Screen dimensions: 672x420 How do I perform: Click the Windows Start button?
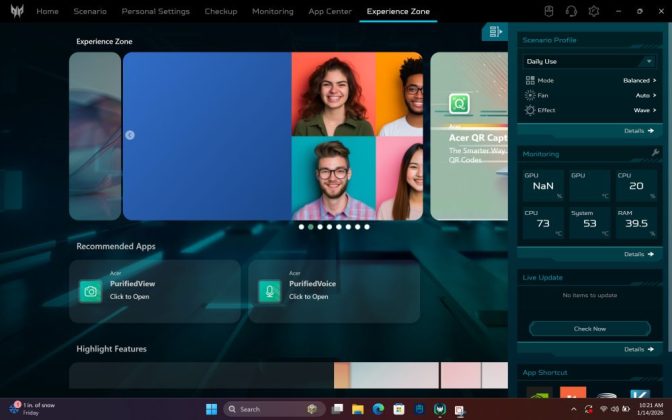tap(211, 409)
